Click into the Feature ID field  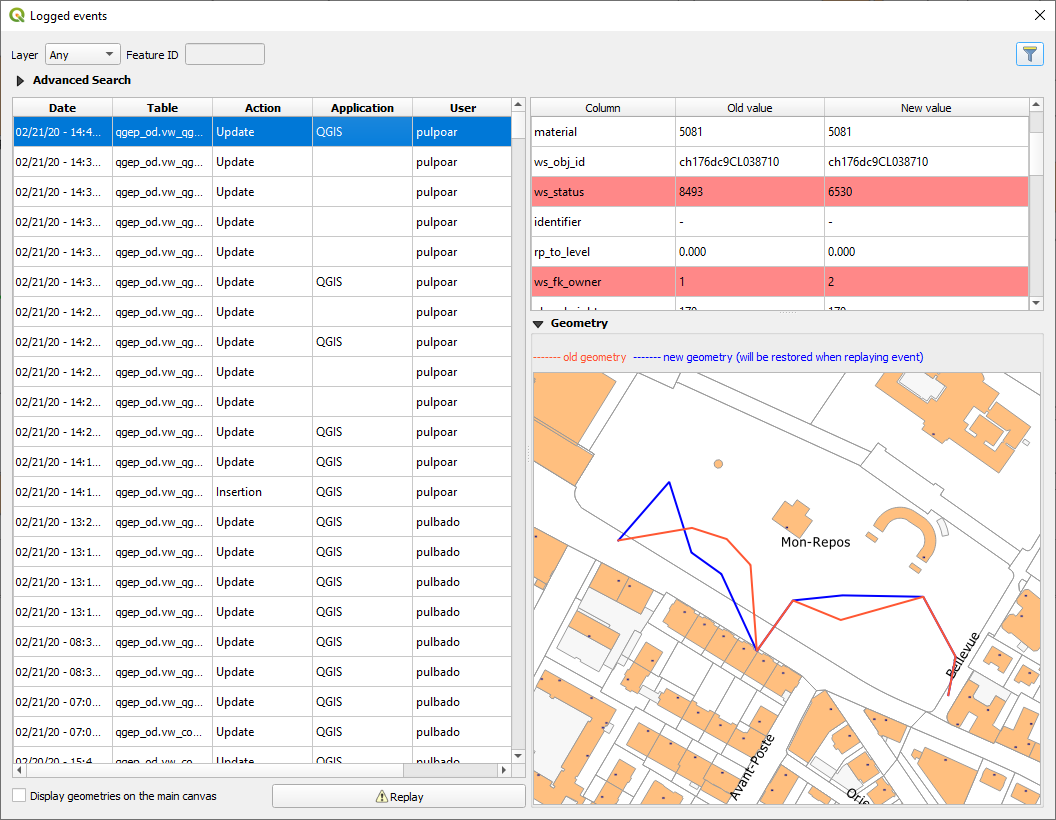[225, 55]
